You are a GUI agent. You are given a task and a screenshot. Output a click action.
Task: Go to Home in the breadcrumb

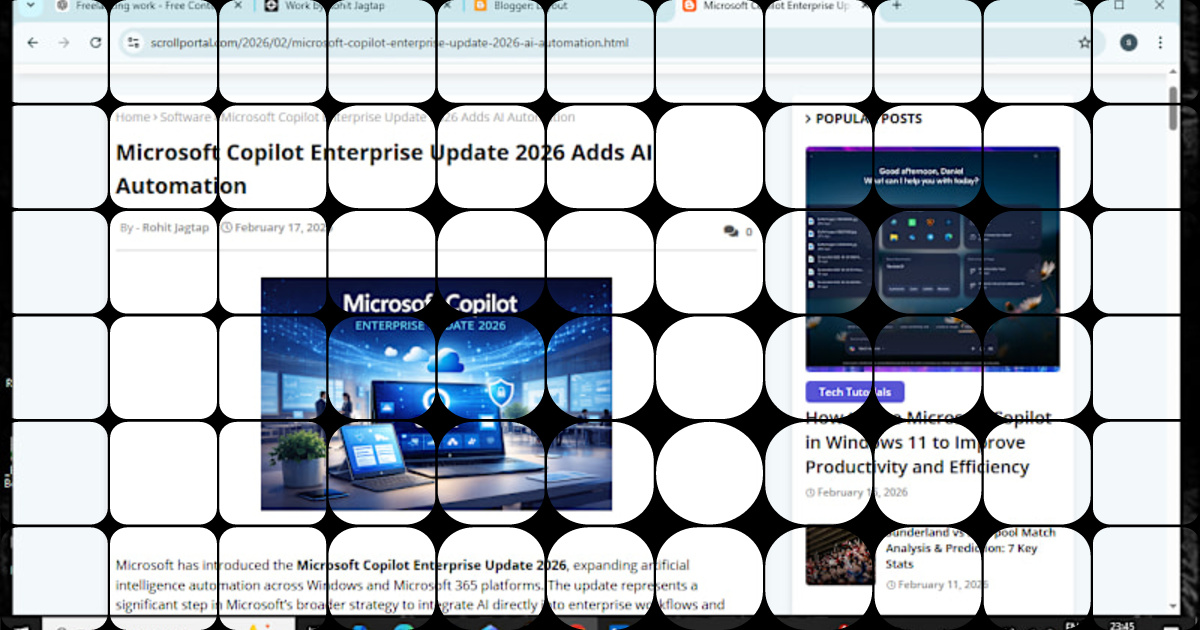pyautogui.click(x=132, y=117)
